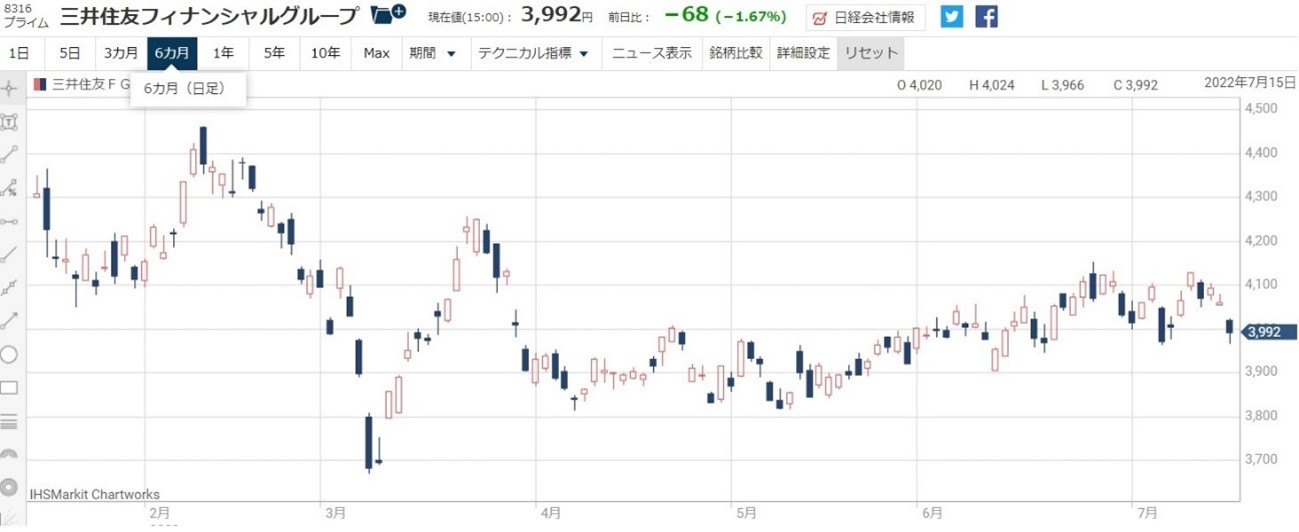1299x532 pixels.
Task: Select the circle drawing tool
Action: 10,354
